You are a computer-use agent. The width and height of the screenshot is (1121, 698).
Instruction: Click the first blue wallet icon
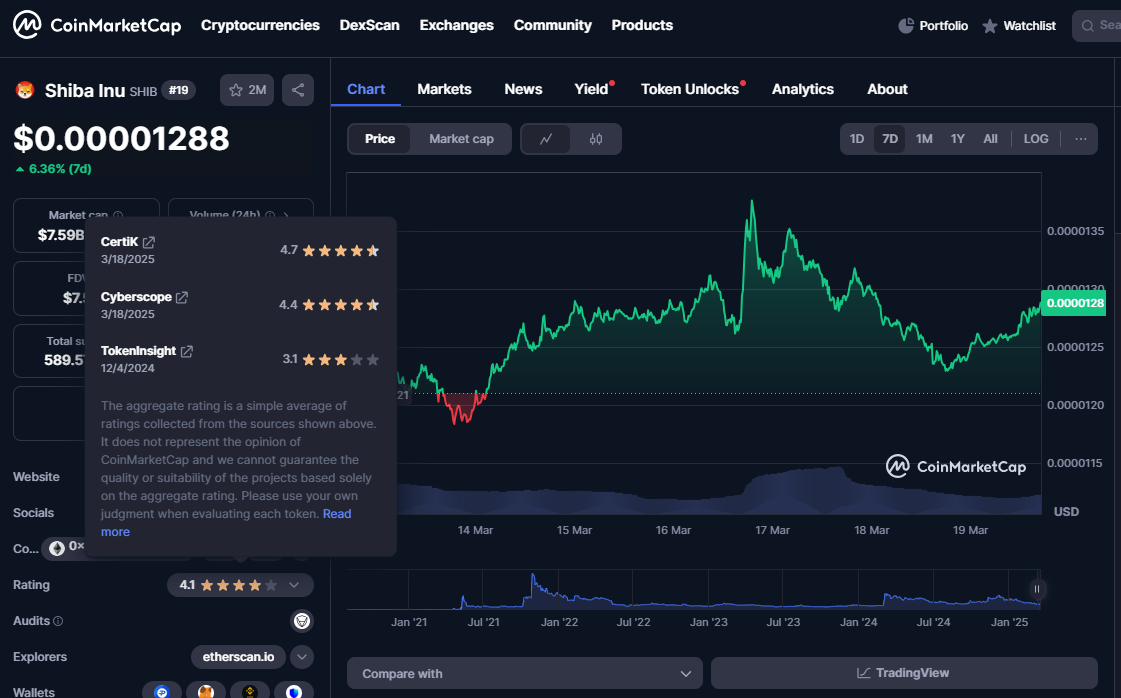(162, 691)
